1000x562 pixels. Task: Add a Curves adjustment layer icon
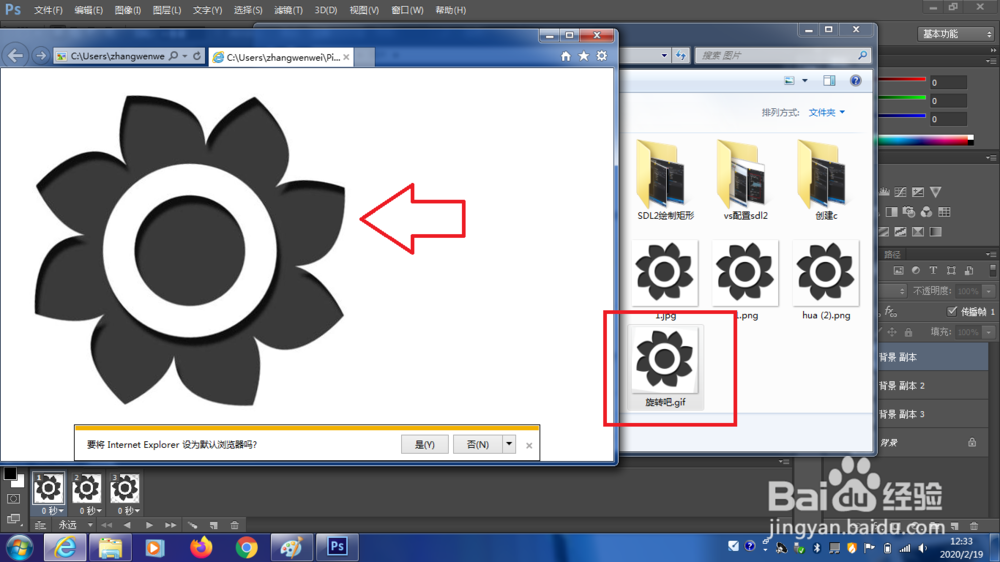point(901,192)
